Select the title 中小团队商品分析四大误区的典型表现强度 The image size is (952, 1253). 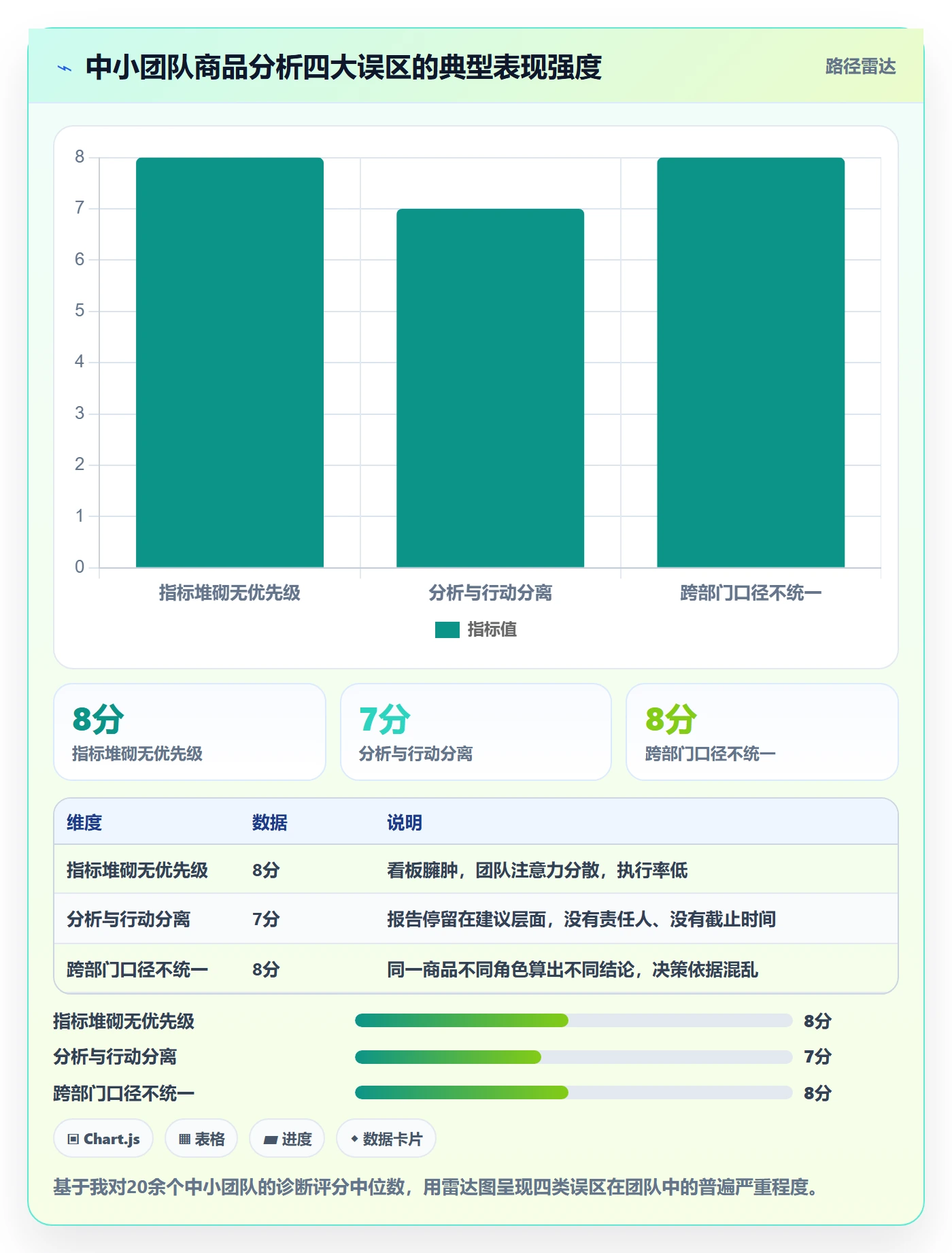(343, 67)
